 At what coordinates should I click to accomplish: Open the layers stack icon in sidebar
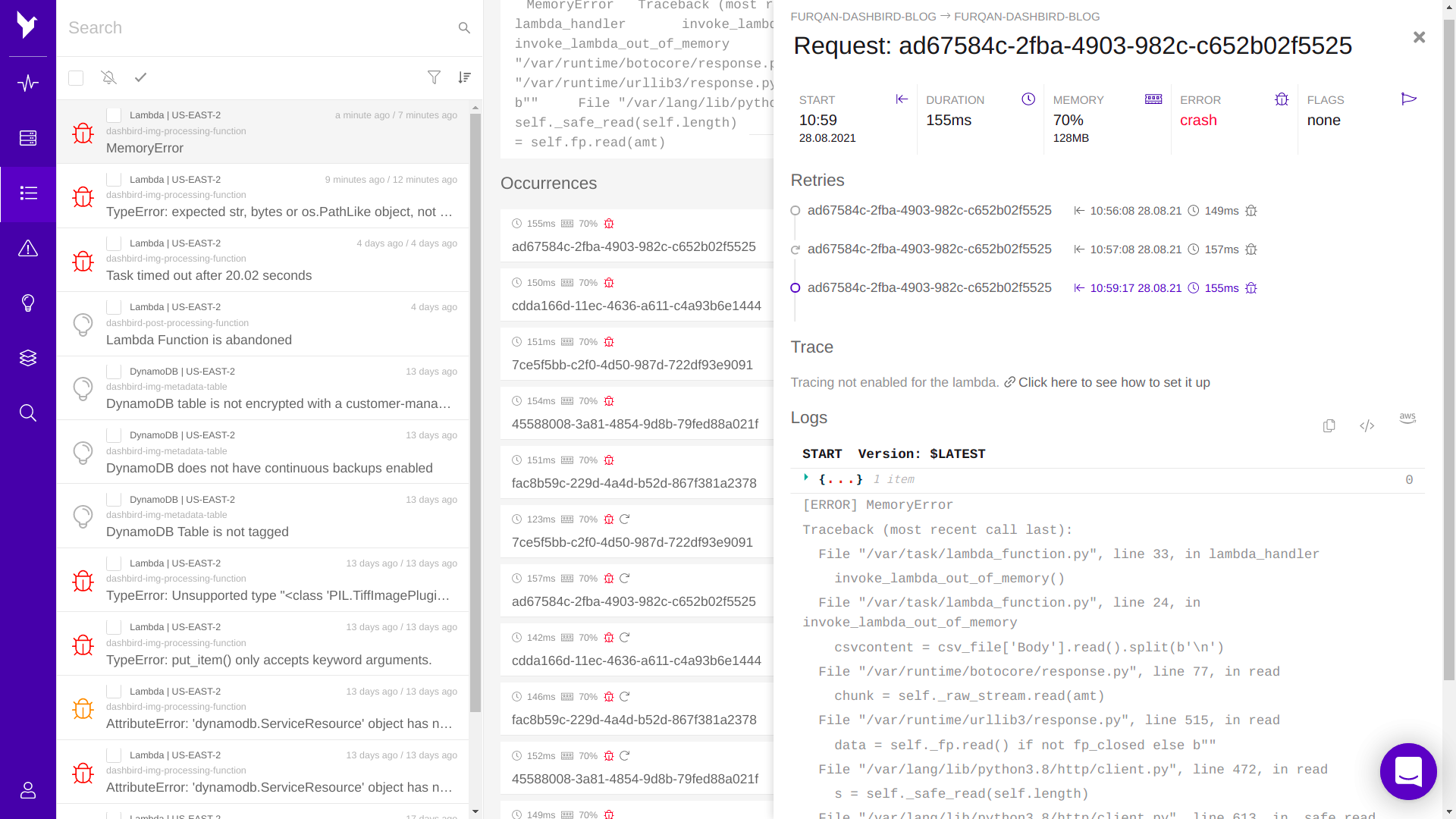coord(28,358)
